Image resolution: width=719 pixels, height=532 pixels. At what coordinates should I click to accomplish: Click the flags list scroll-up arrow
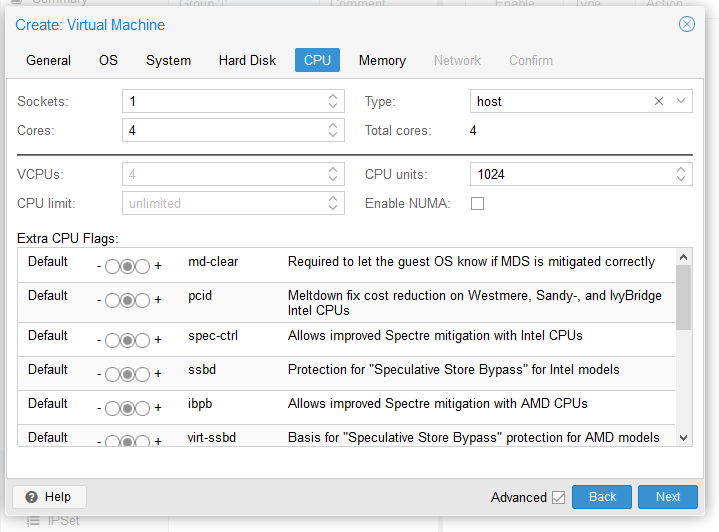[x=683, y=257]
